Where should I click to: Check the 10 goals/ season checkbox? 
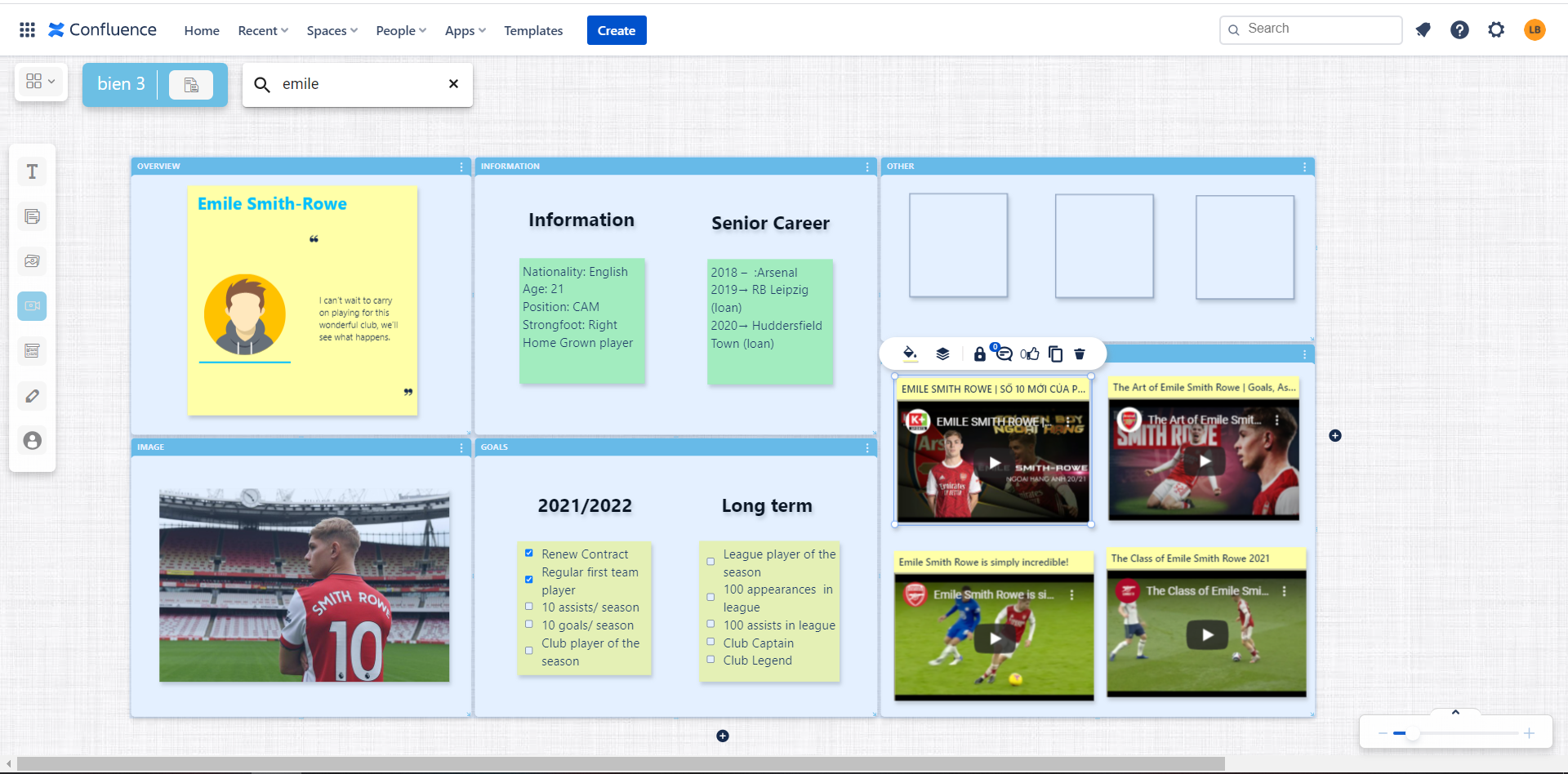click(529, 625)
